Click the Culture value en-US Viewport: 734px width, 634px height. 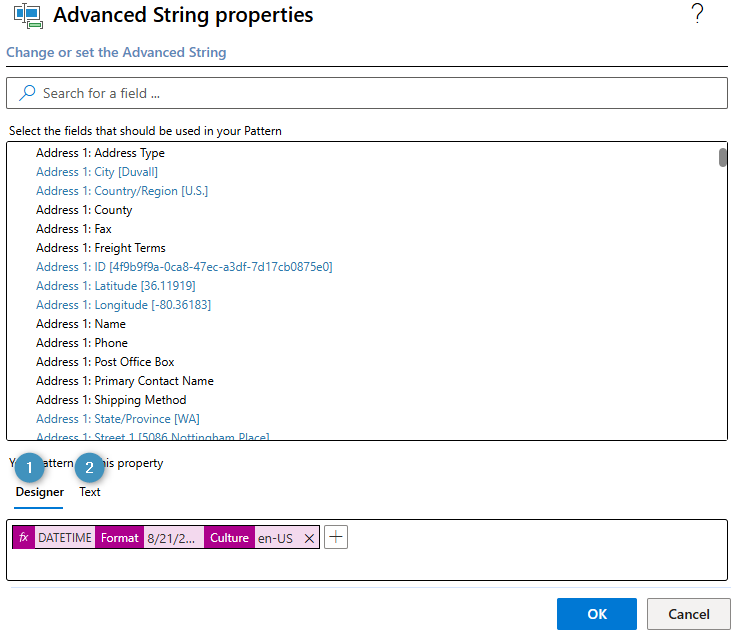pyautogui.click(x=275, y=538)
